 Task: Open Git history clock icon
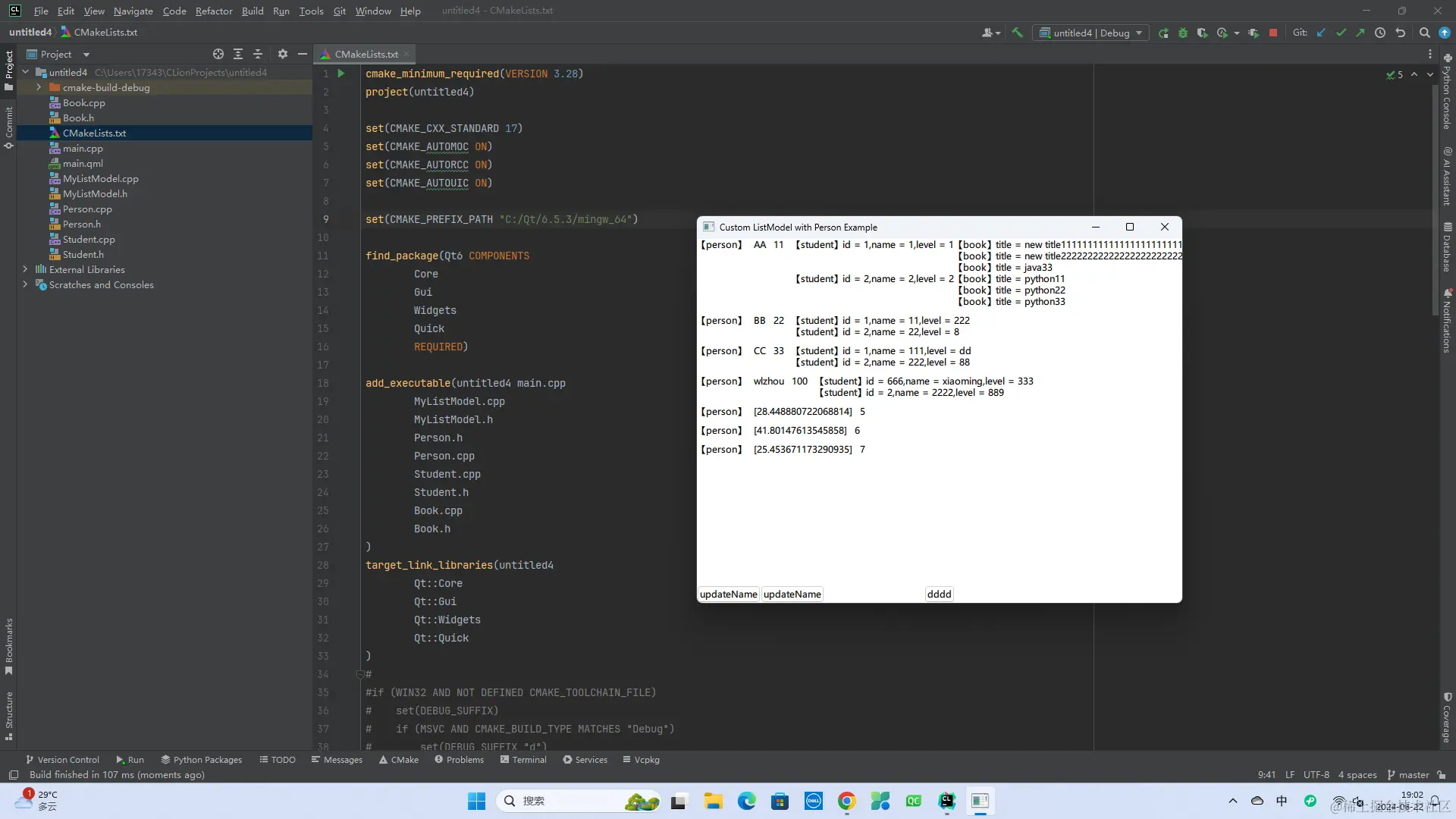1380,33
